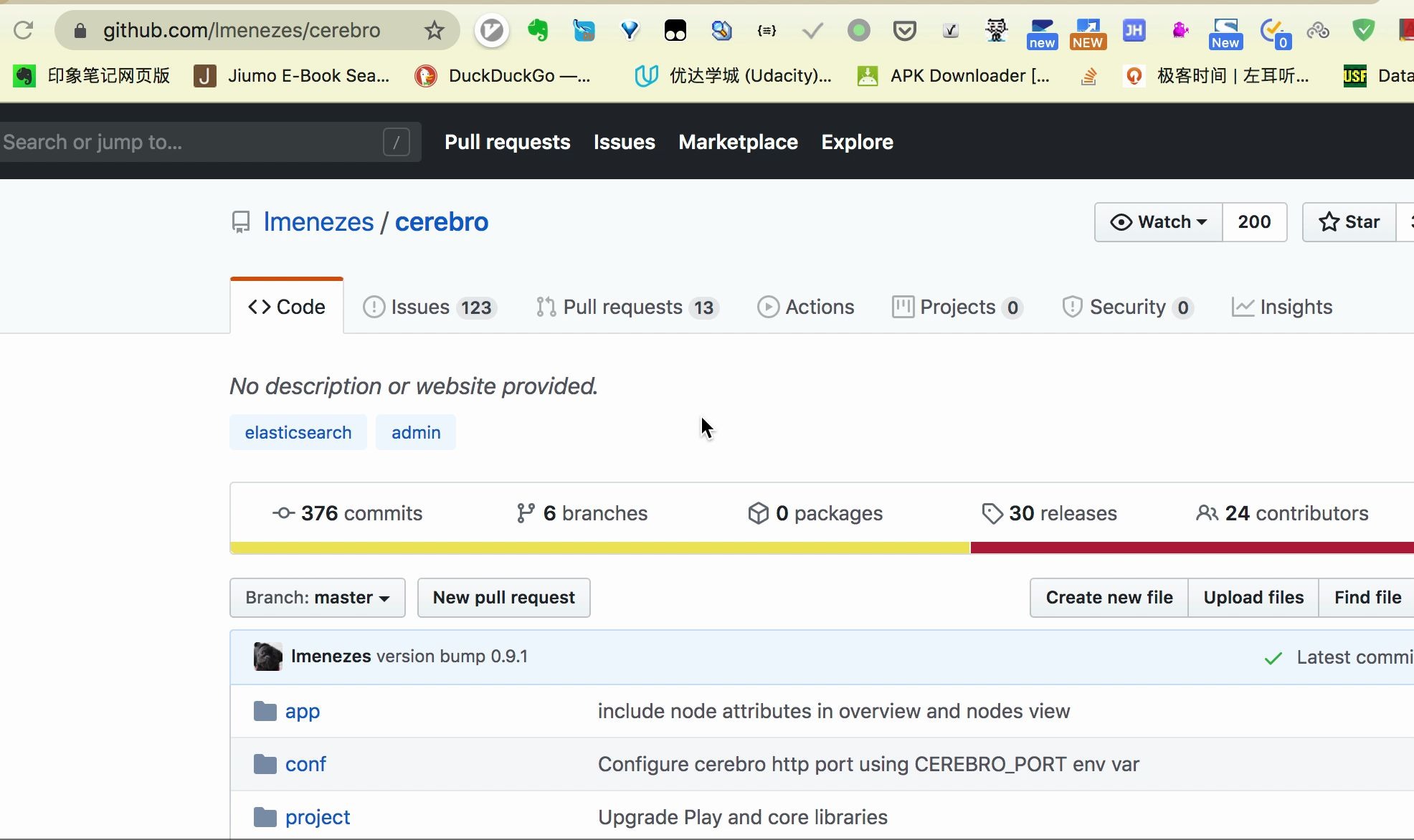Open the 极客时间 bookmark
This screenshot has width=1414, height=840.
[1217, 75]
